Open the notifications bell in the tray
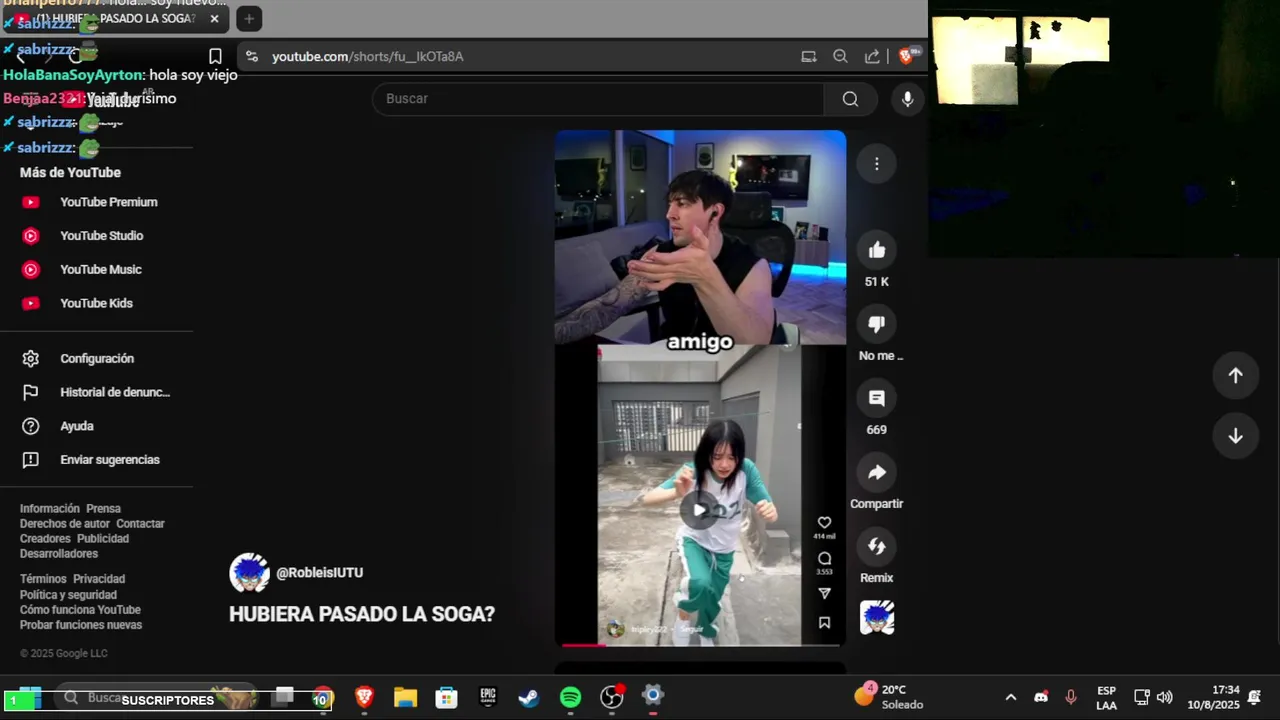This screenshot has width=1280, height=720. 1254,698
